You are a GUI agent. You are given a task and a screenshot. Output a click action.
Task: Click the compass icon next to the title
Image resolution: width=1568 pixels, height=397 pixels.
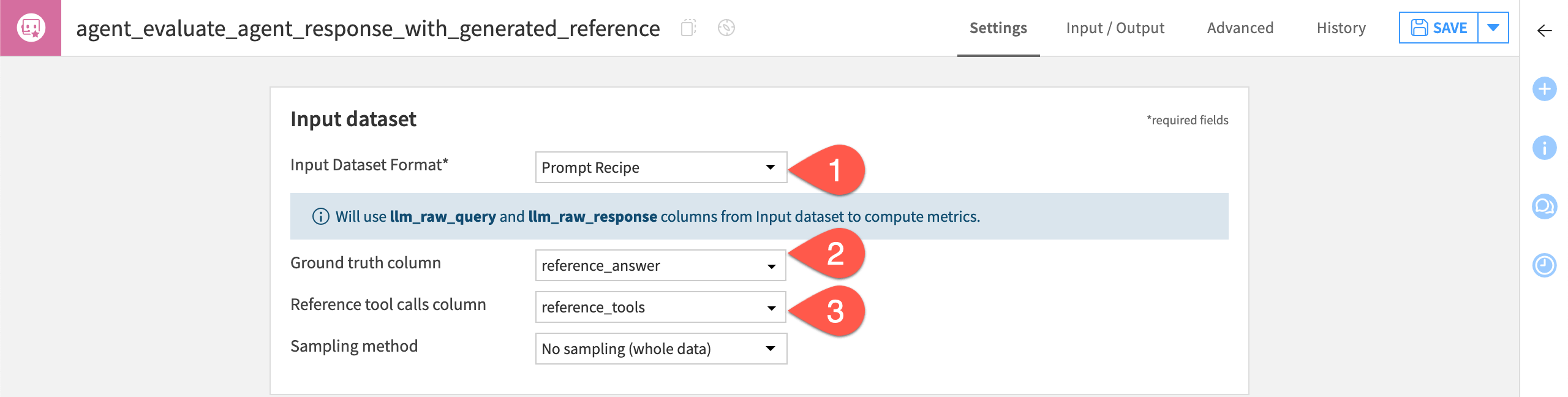(x=726, y=28)
